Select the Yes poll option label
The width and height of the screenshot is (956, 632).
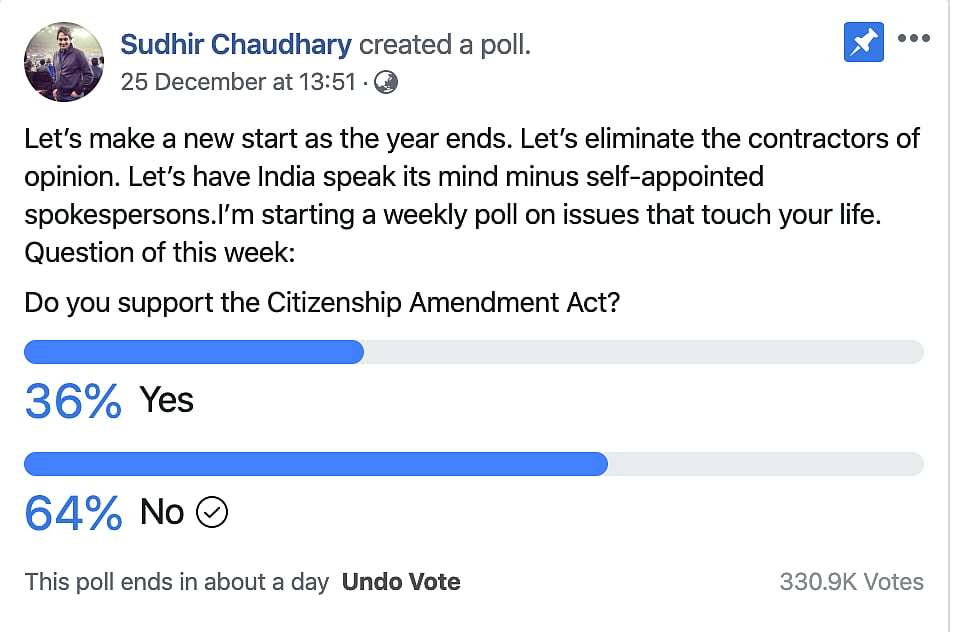(x=167, y=400)
